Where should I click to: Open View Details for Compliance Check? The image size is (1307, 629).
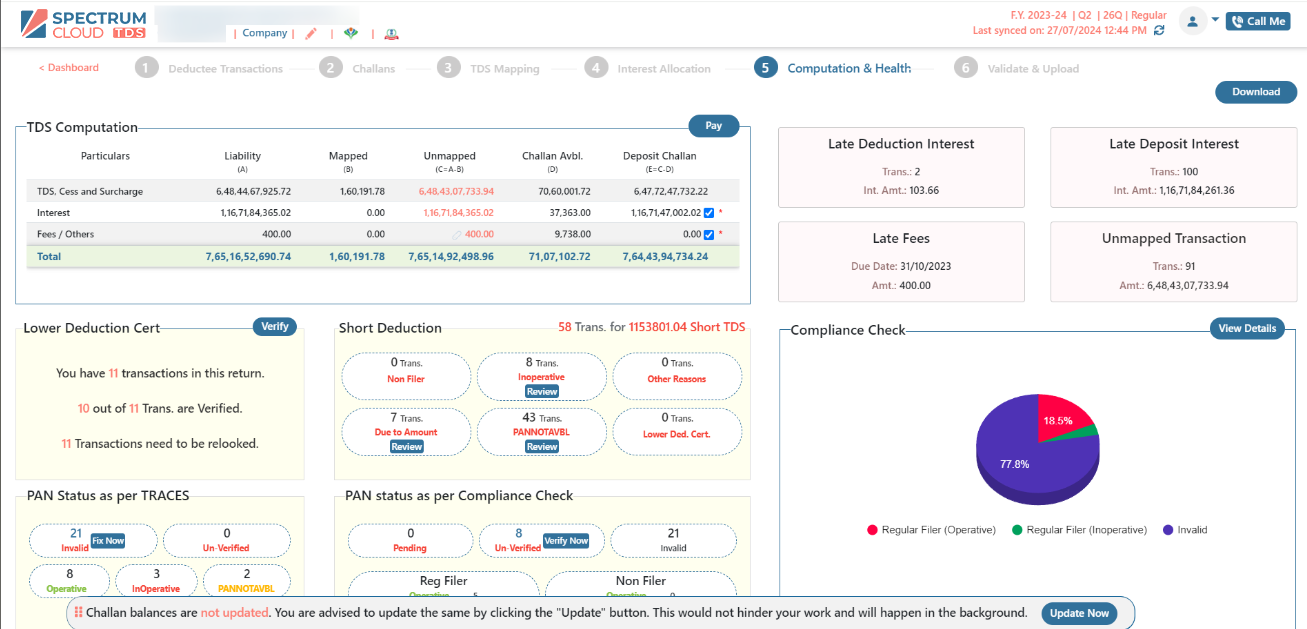coord(1247,329)
